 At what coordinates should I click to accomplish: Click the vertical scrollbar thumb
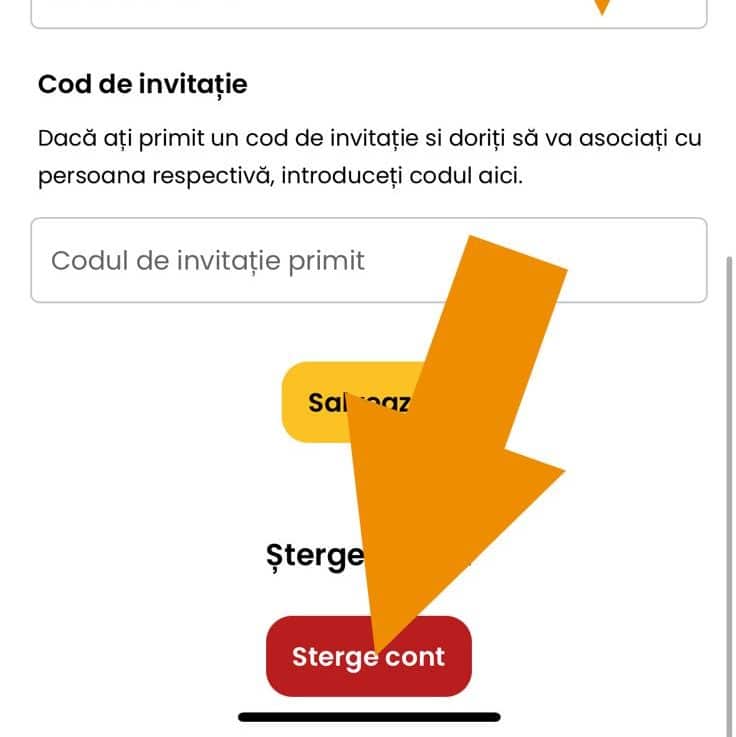point(728,480)
